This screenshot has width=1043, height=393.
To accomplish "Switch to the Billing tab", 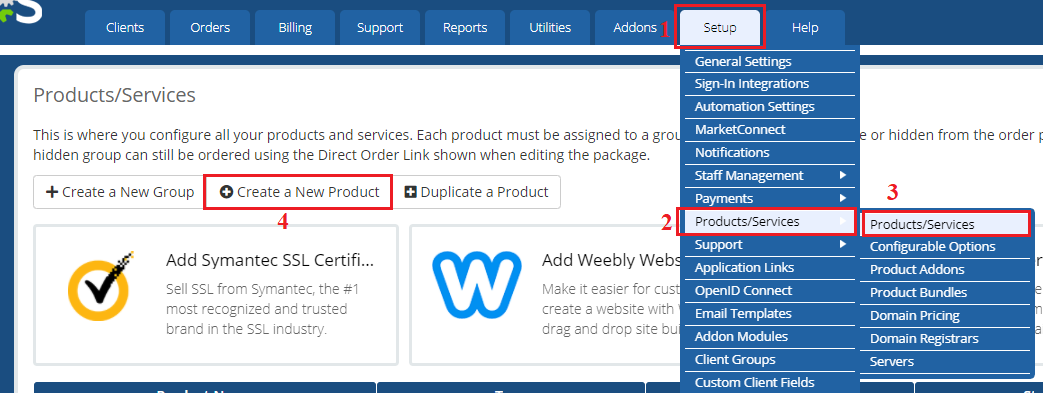I will (295, 27).
